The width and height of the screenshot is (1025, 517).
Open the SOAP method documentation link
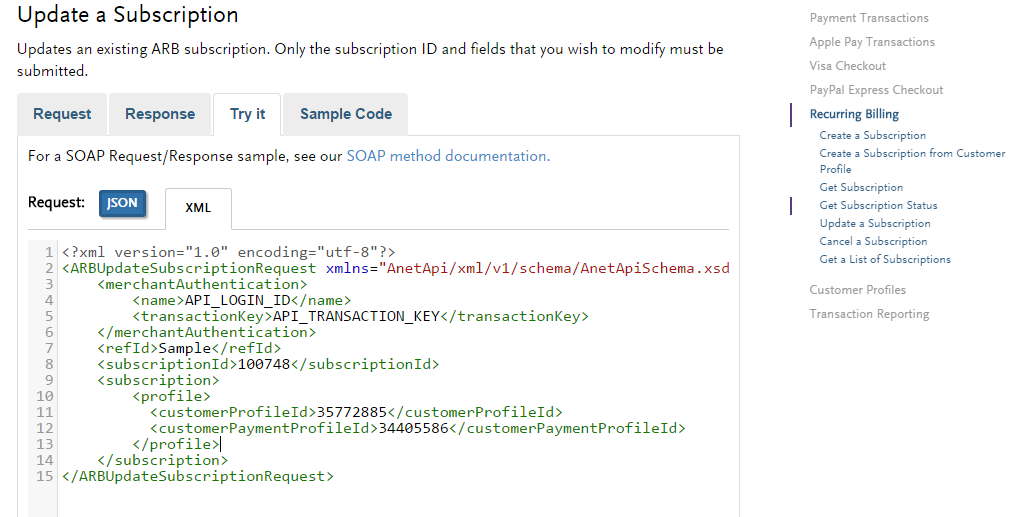(x=447, y=156)
